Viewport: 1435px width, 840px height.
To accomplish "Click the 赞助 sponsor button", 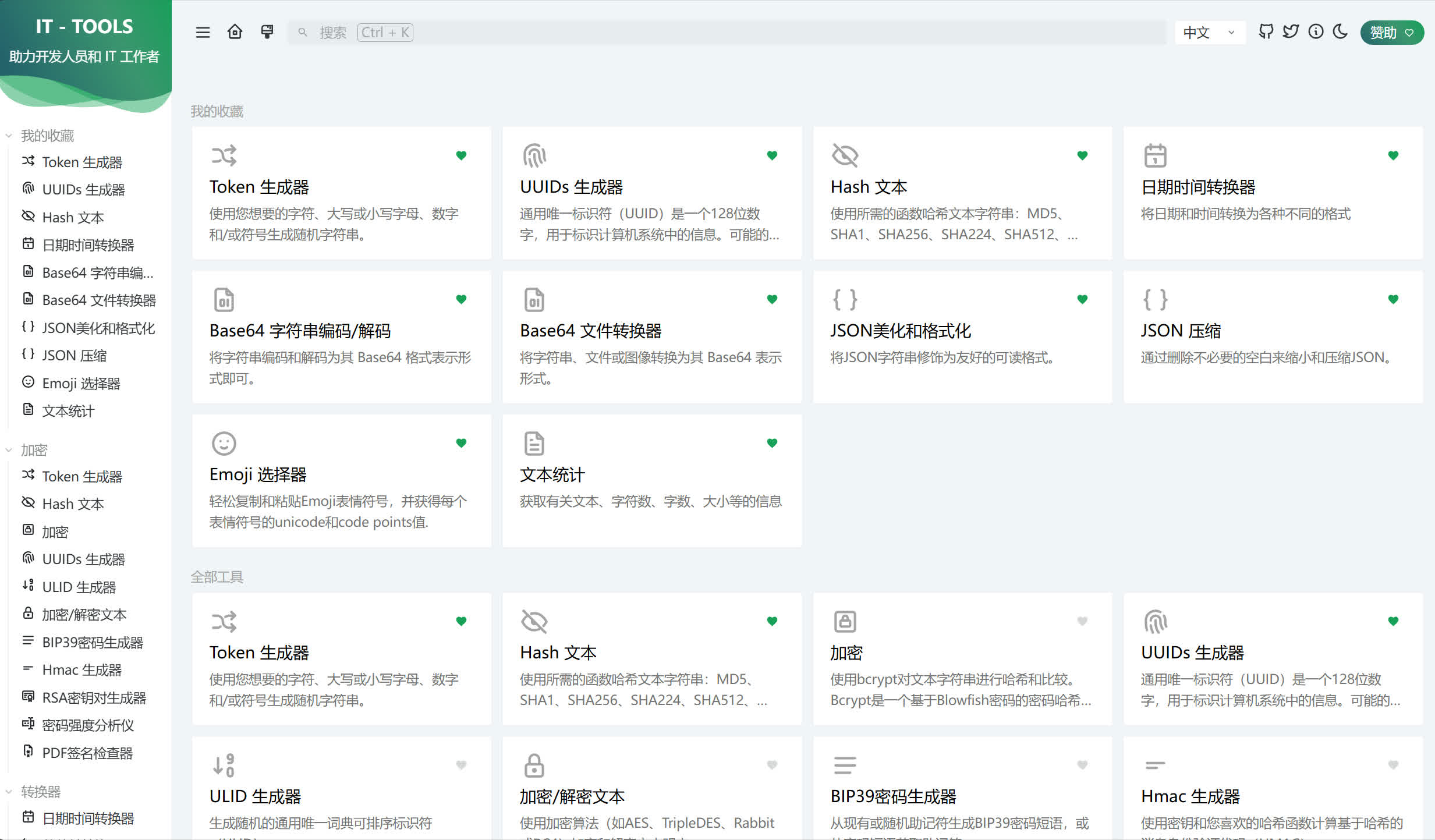I will pos(1391,33).
